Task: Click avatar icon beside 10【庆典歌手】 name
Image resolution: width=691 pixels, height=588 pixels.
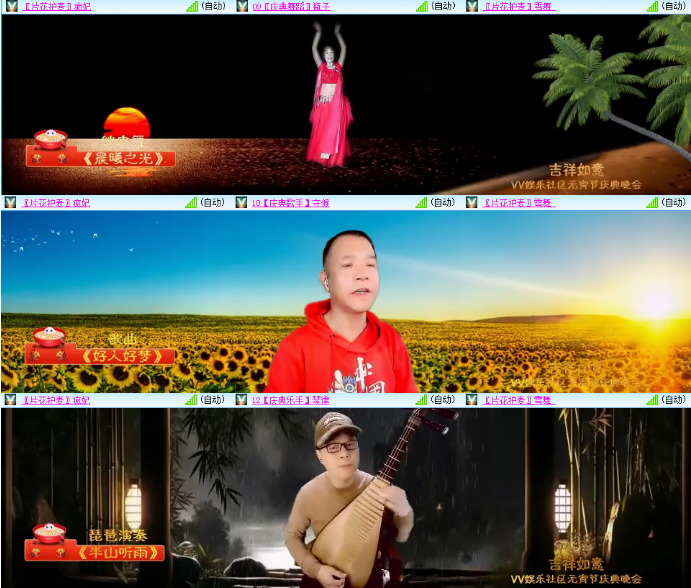Action: click(x=241, y=202)
